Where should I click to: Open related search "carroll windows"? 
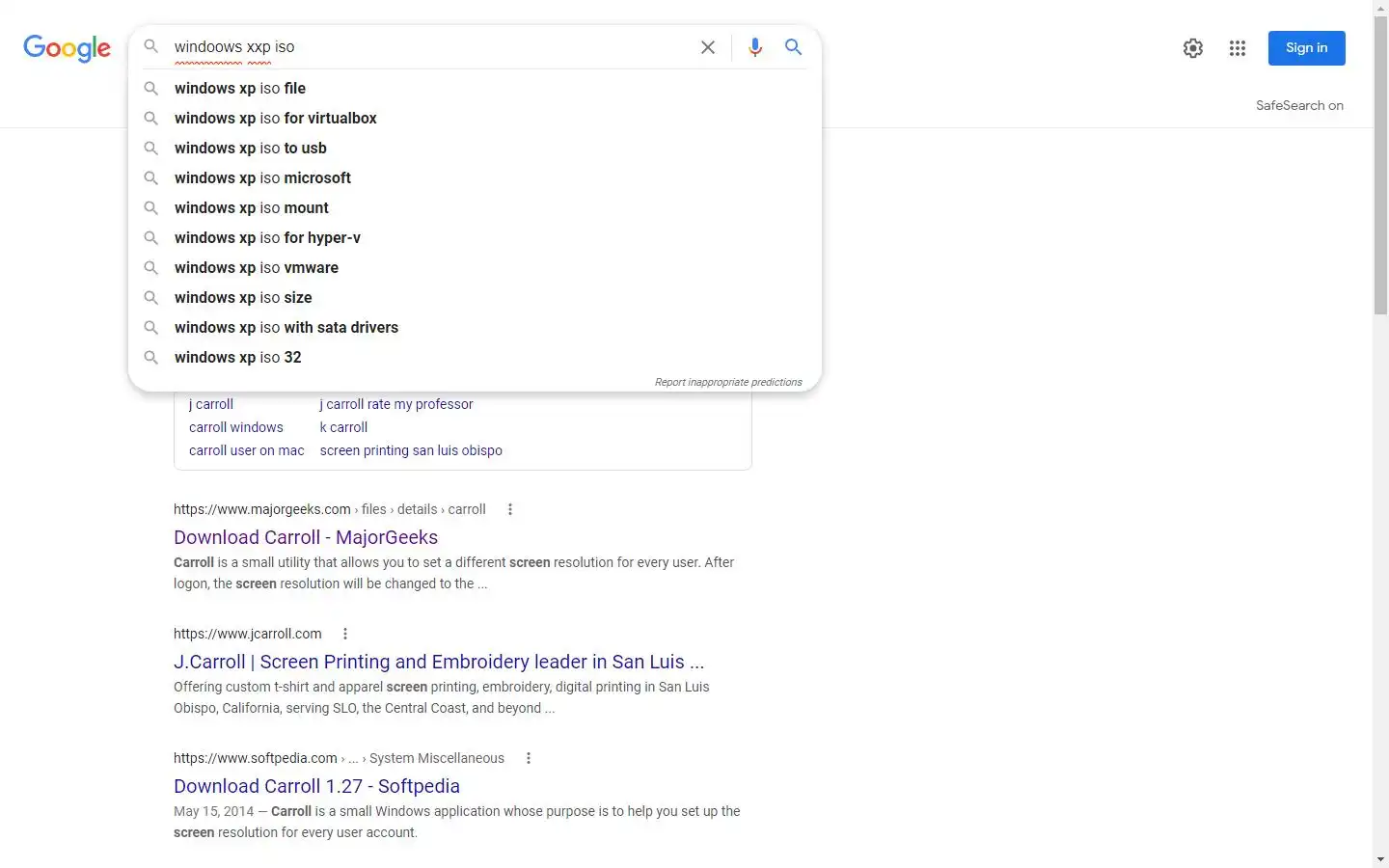236,427
